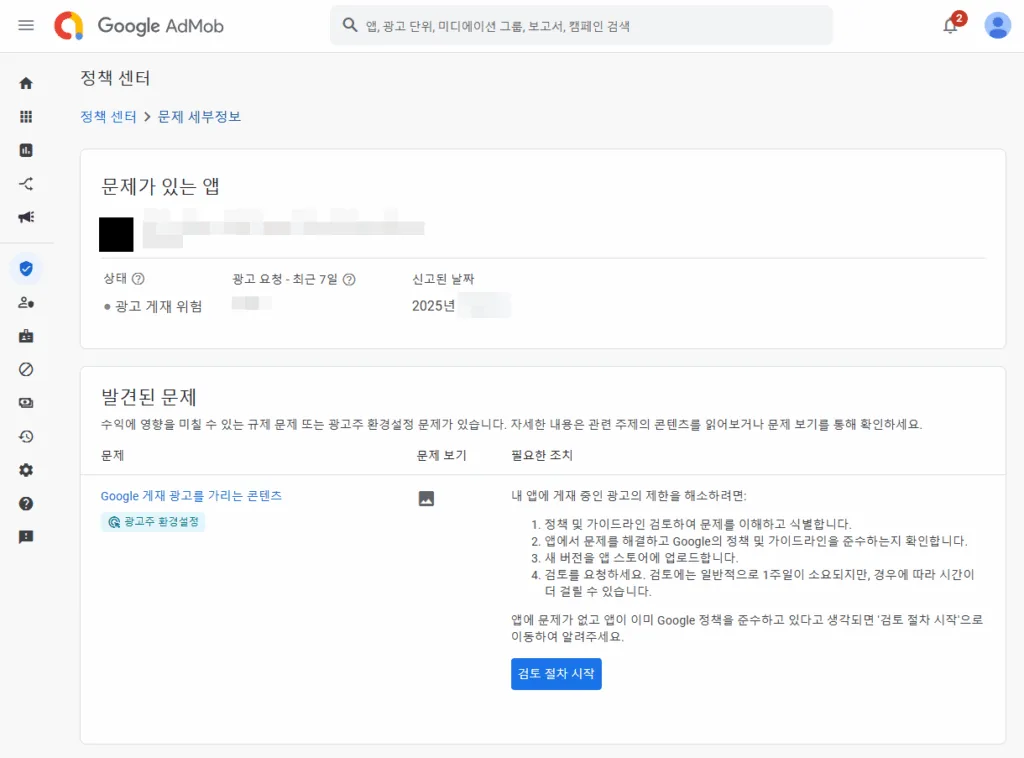Click the 필요한 조치 column header
Screen dimensions: 1024x758
(x=541, y=455)
